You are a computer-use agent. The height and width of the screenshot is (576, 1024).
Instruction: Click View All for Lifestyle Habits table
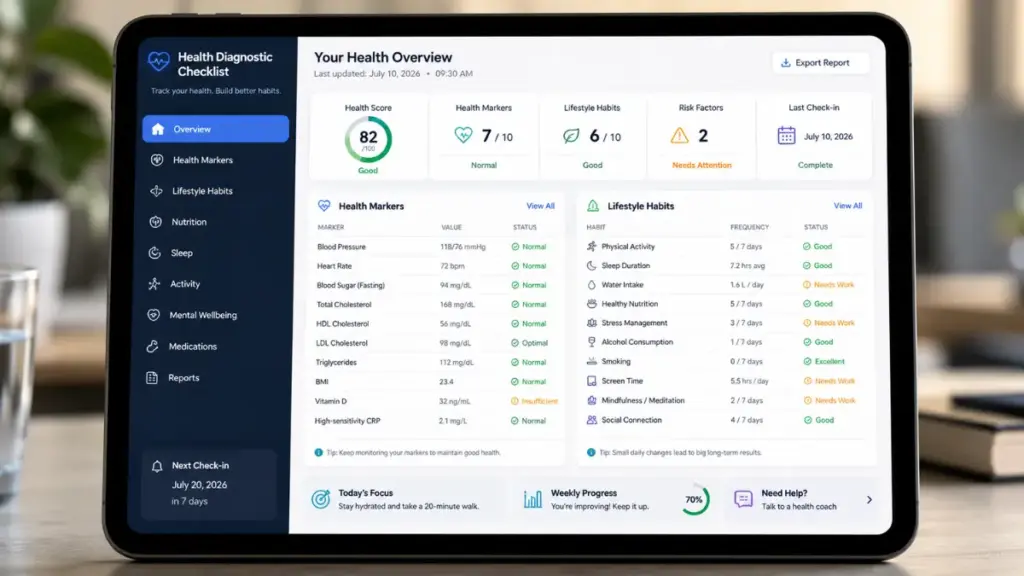[848, 206]
